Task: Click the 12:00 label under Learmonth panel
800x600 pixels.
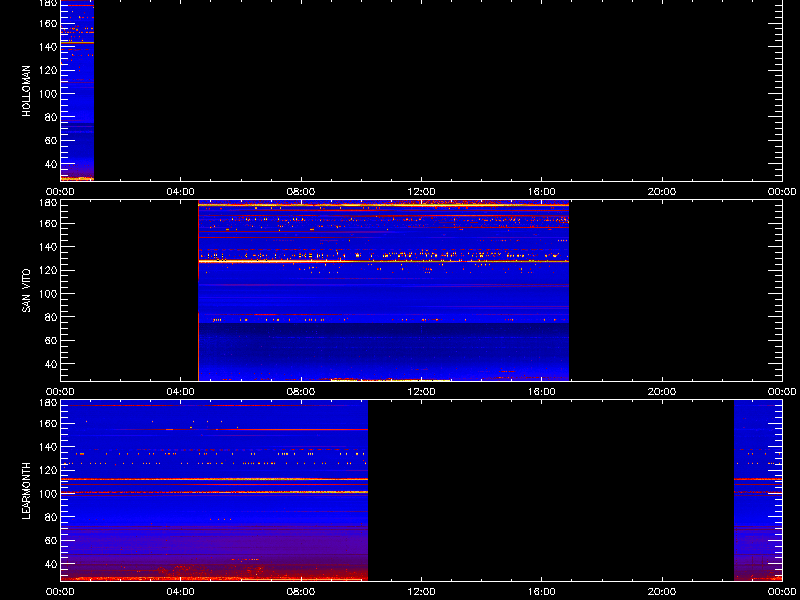Action: coord(421,592)
